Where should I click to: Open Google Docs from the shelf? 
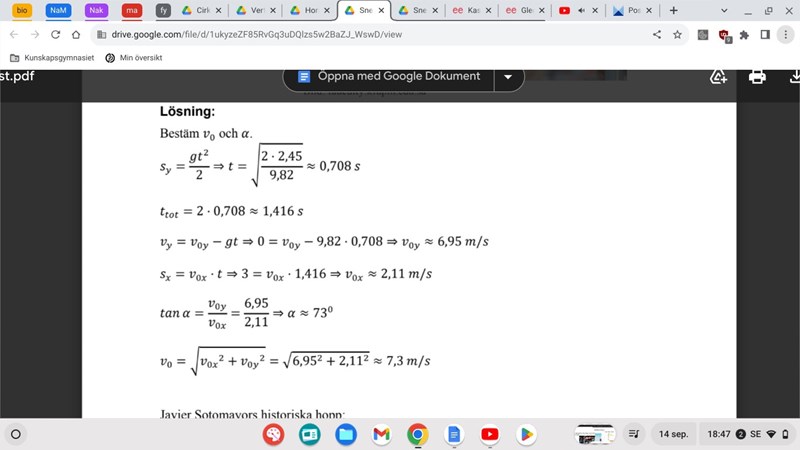(453, 434)
